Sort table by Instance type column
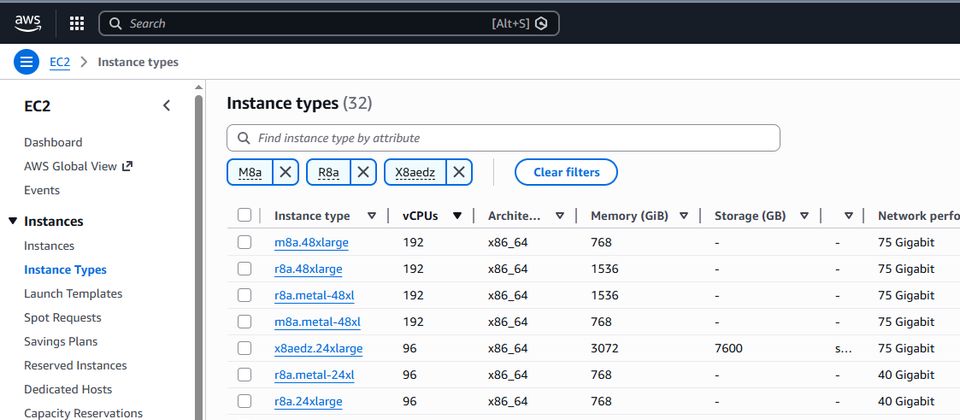Screen dimensions: 960x420 click(x=371, y=215)
